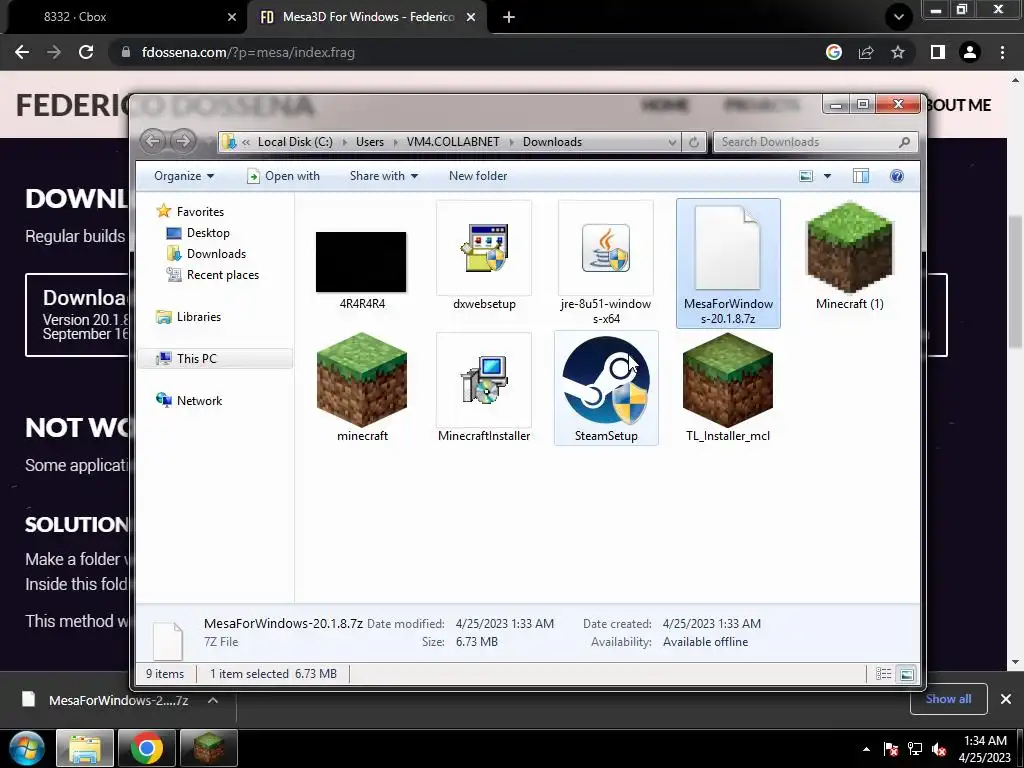
Task: Click the change view icon in Explorer
Action: [x=807, y=176]
